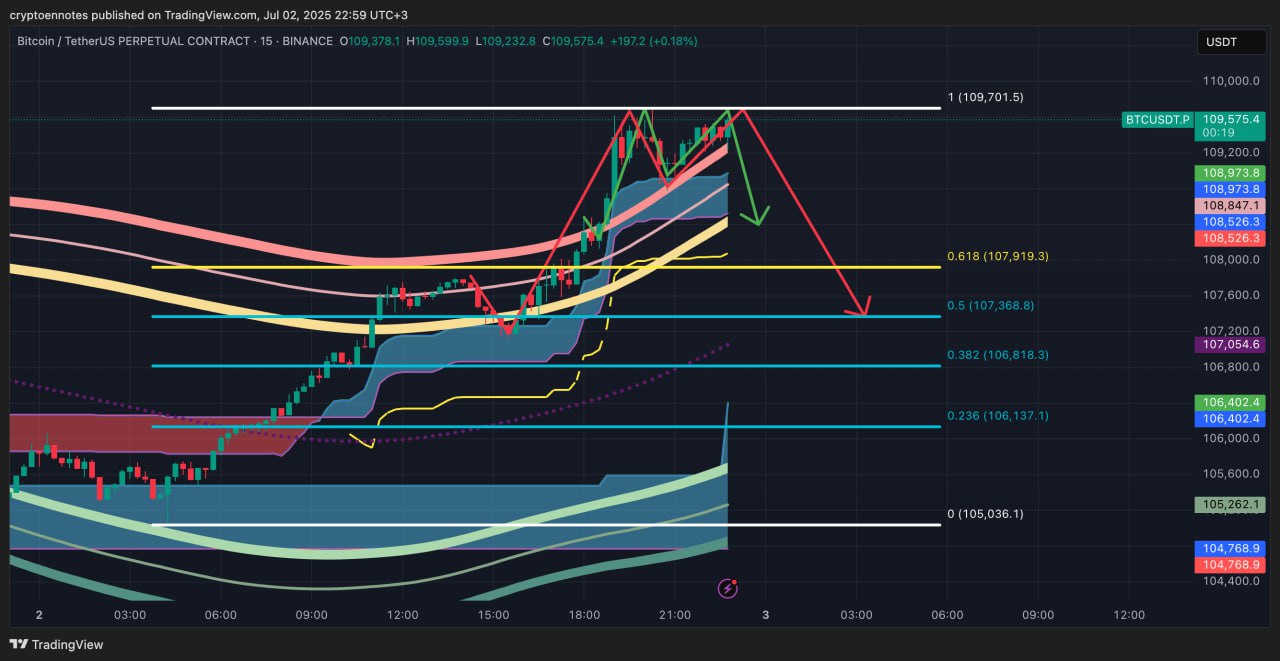Click the day 3 date label on time axis
Screen dimensions: 1280x661
pyautogui.click(x=765, y=614)
